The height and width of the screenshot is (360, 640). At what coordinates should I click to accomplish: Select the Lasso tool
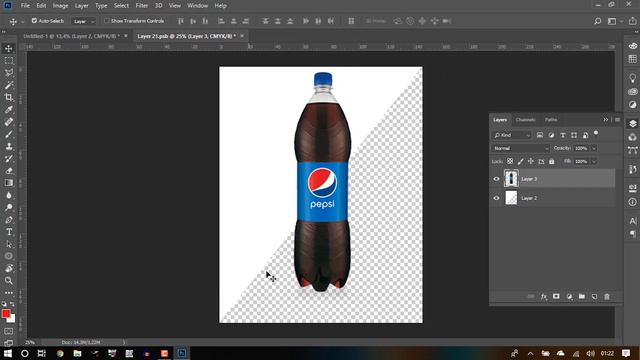click(x=9, y=73)
